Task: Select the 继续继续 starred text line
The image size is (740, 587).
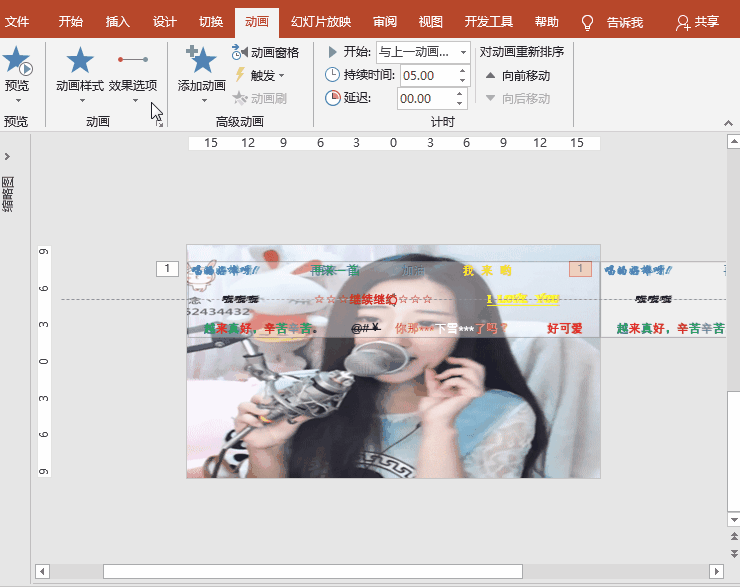Action: pyautogui.click(x=373, y=299)
